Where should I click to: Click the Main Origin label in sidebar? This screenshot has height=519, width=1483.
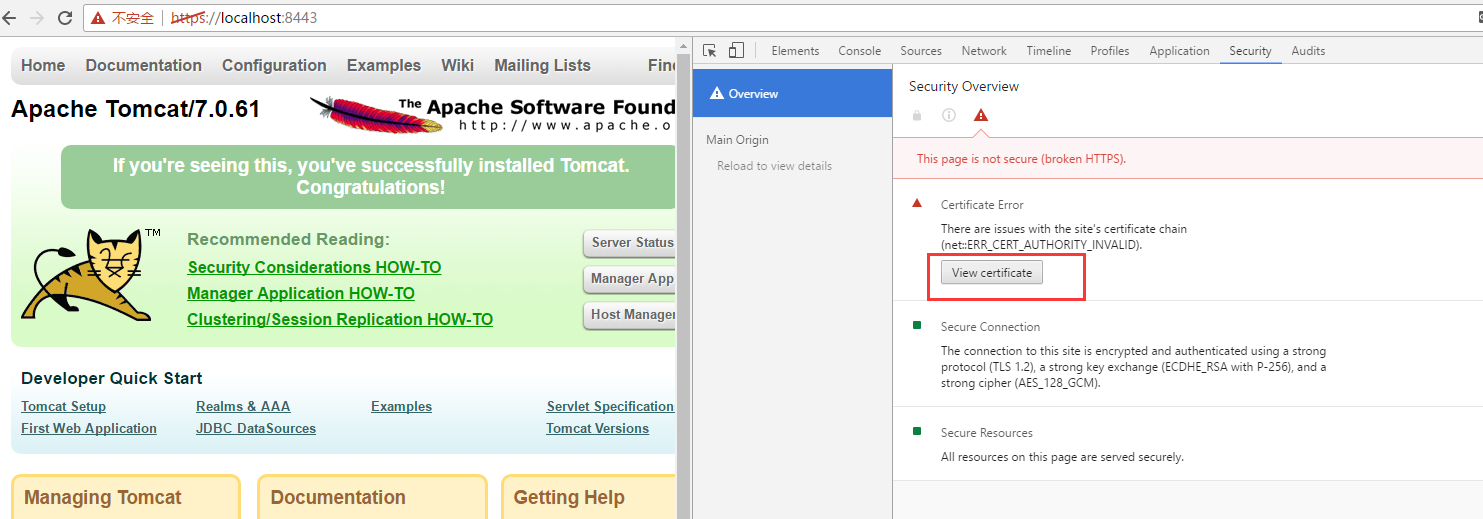tap(737, 140)
